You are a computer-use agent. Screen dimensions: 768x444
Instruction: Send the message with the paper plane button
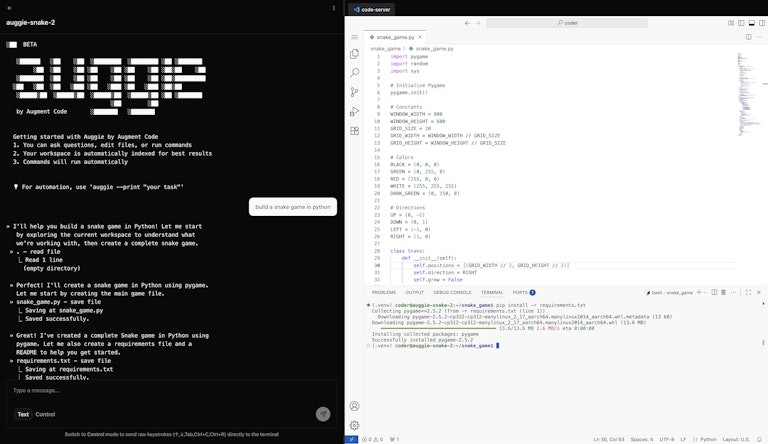pos(323,414)
